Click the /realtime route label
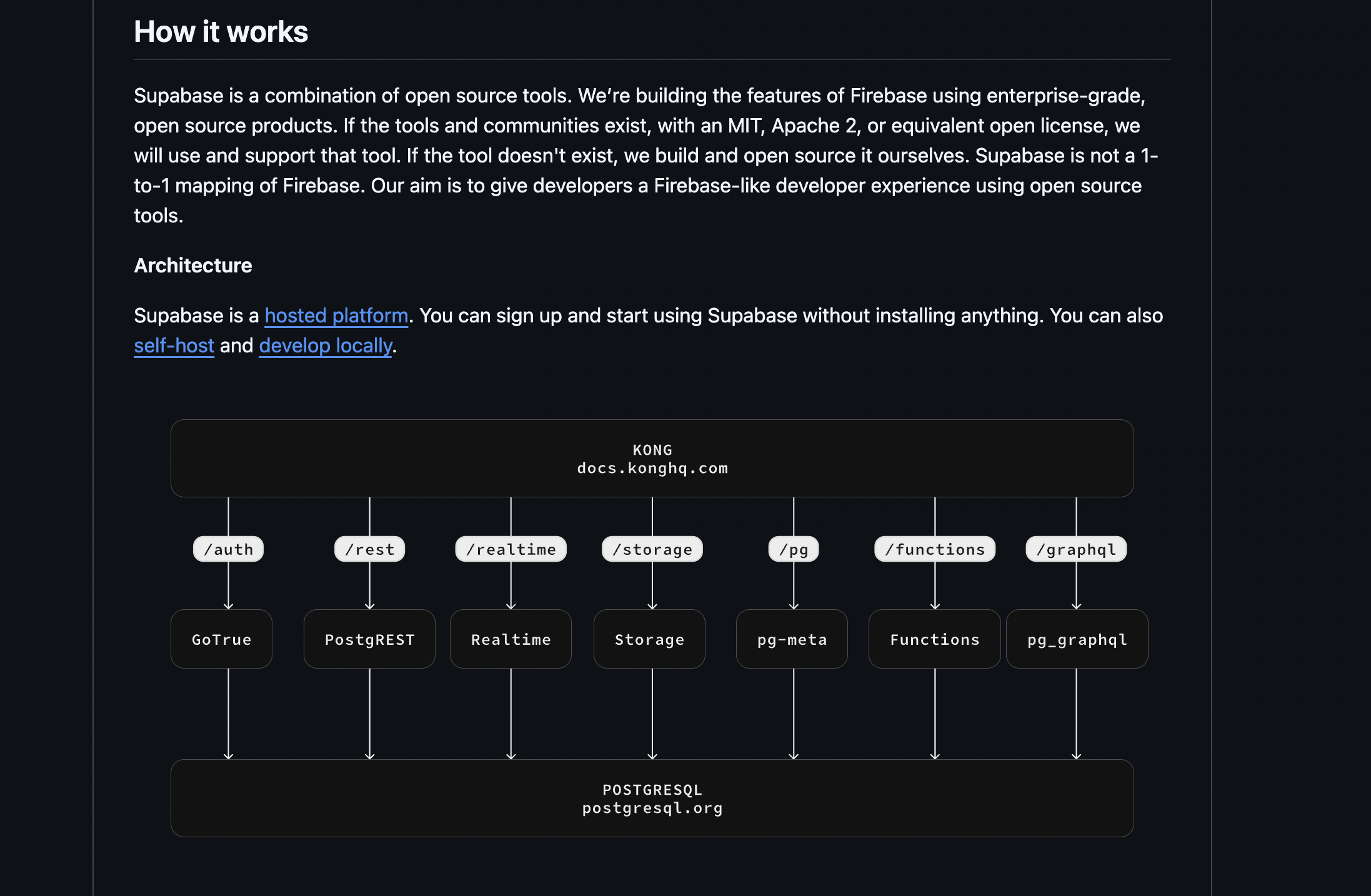Viewport: 1371px width, 896px height. (x=511, y=549)
